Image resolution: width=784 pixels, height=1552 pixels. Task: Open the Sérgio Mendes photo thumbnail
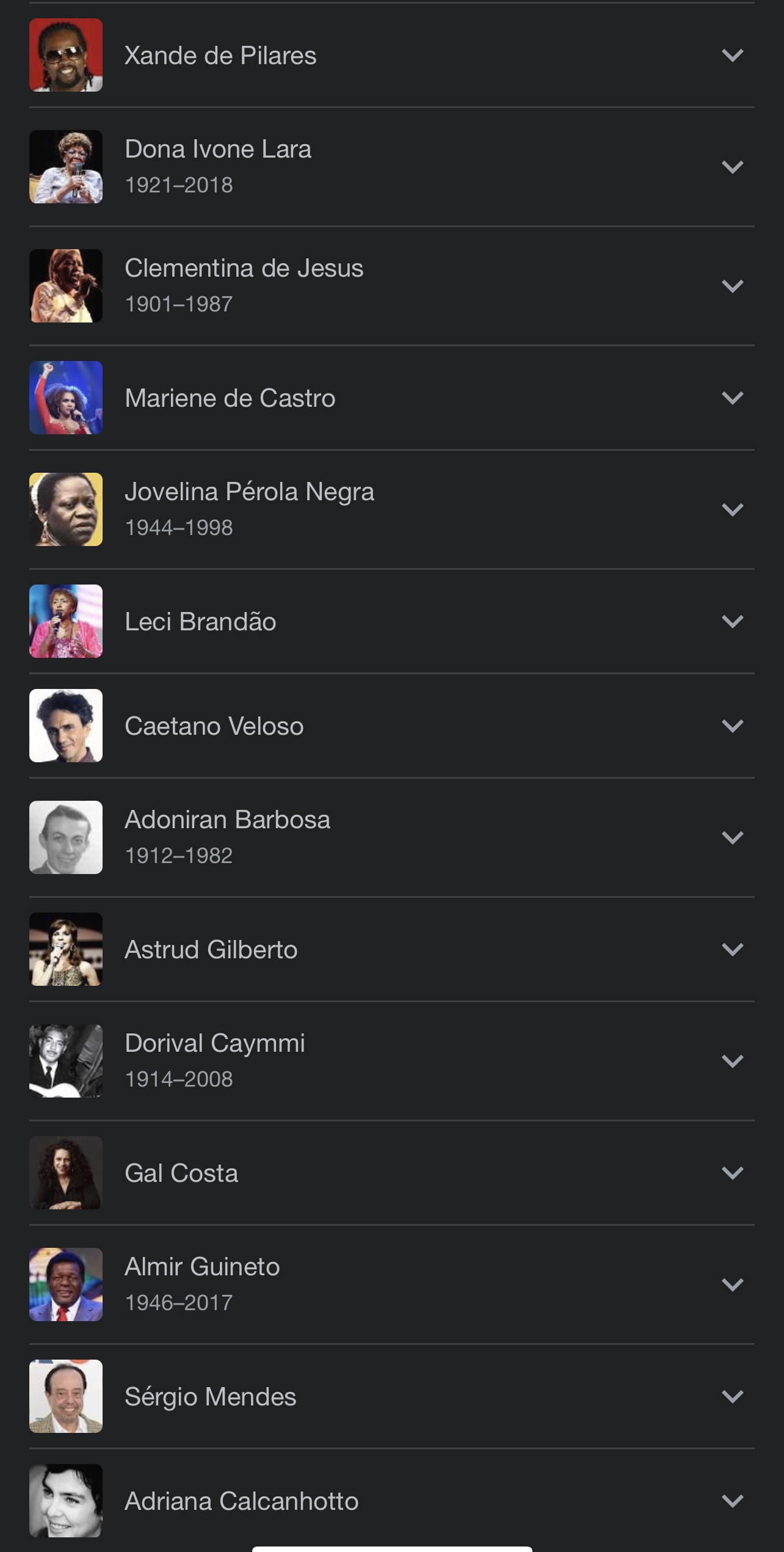coord(66,1396)
